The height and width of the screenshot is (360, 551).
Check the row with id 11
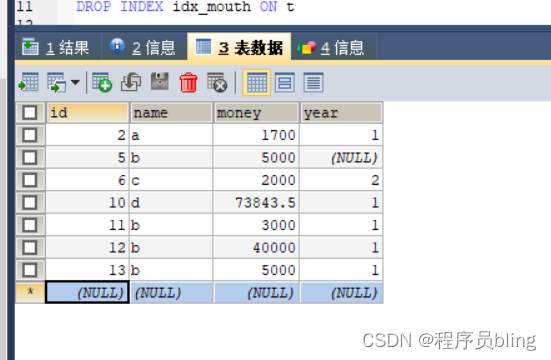coord(30,225)
